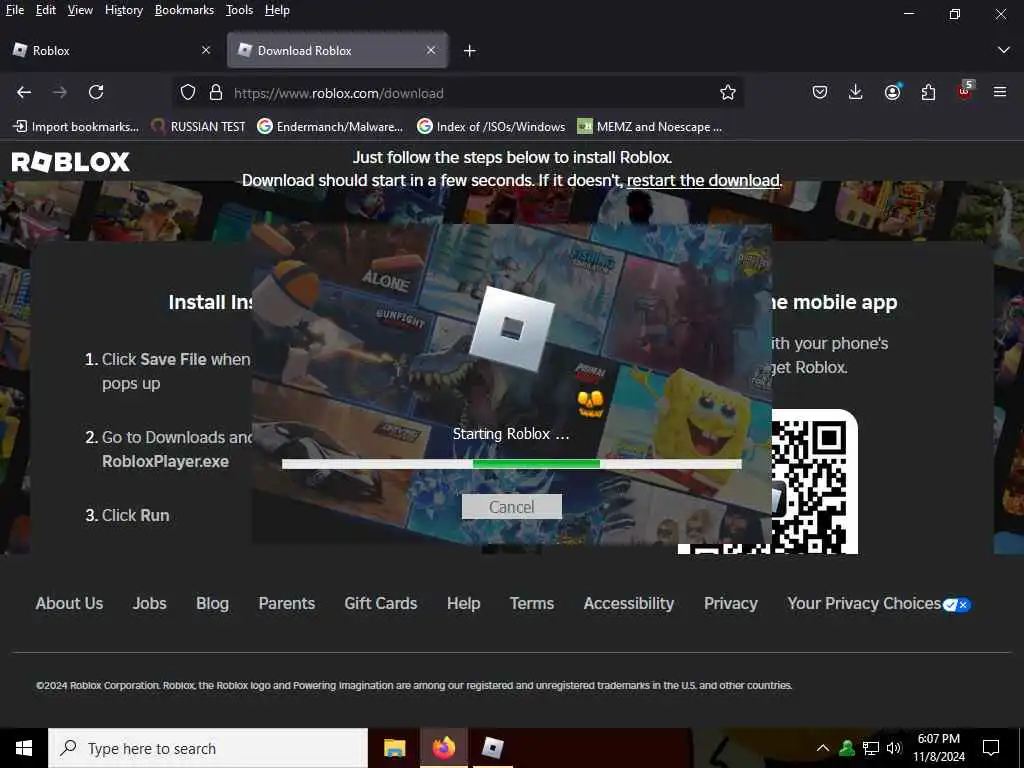Reload the Download Roblox page
1024x768 pixels.
(x=96, y=92)
